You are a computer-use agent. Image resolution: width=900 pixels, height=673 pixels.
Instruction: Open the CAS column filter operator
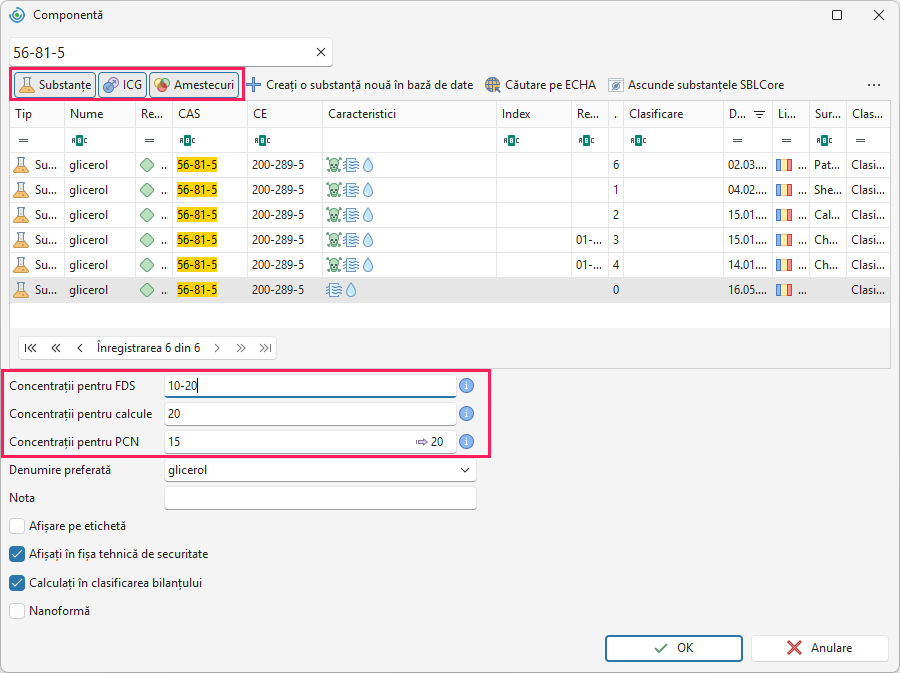188,140
